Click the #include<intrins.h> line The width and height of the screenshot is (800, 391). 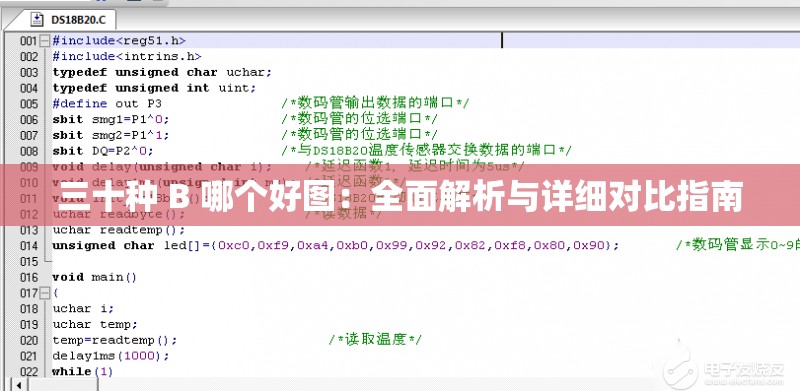(x=127, y=56)
